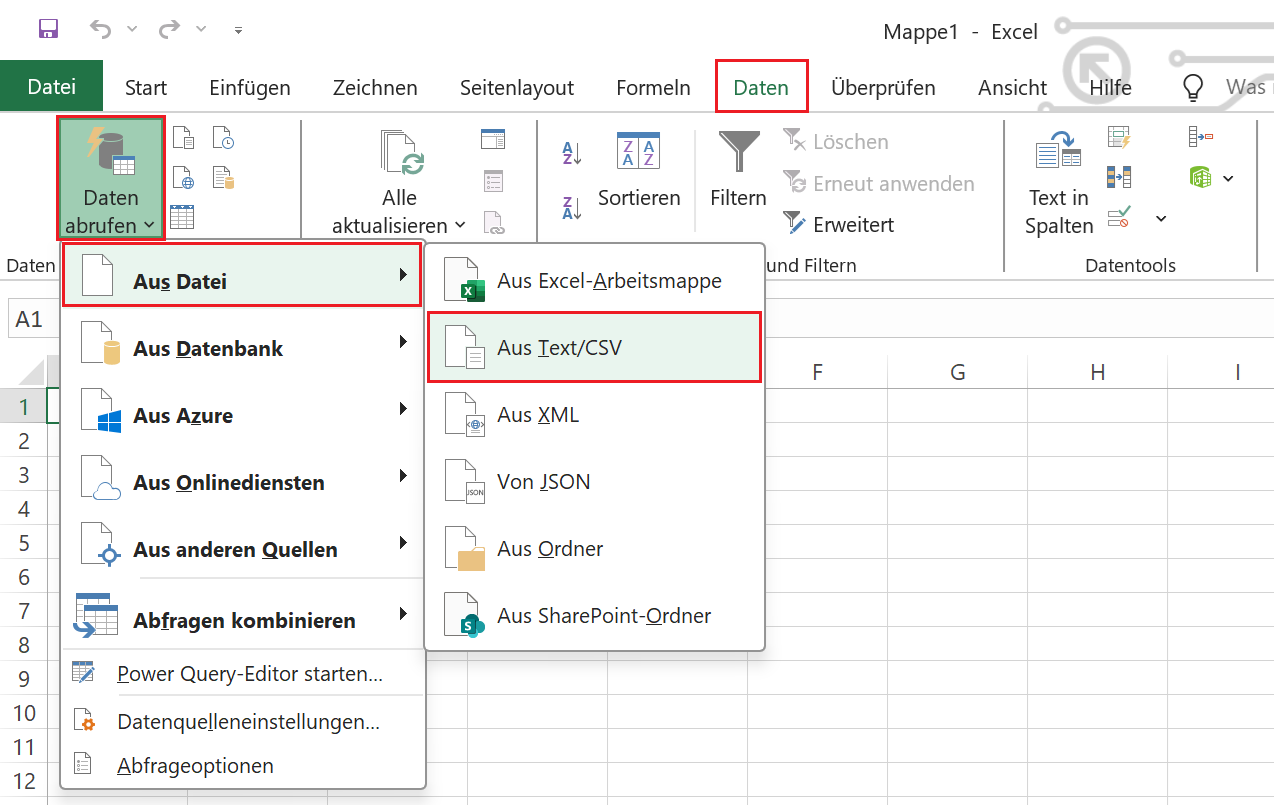Click the Name Box showing A1
The image size is (1274, 805).
[30, 319]
